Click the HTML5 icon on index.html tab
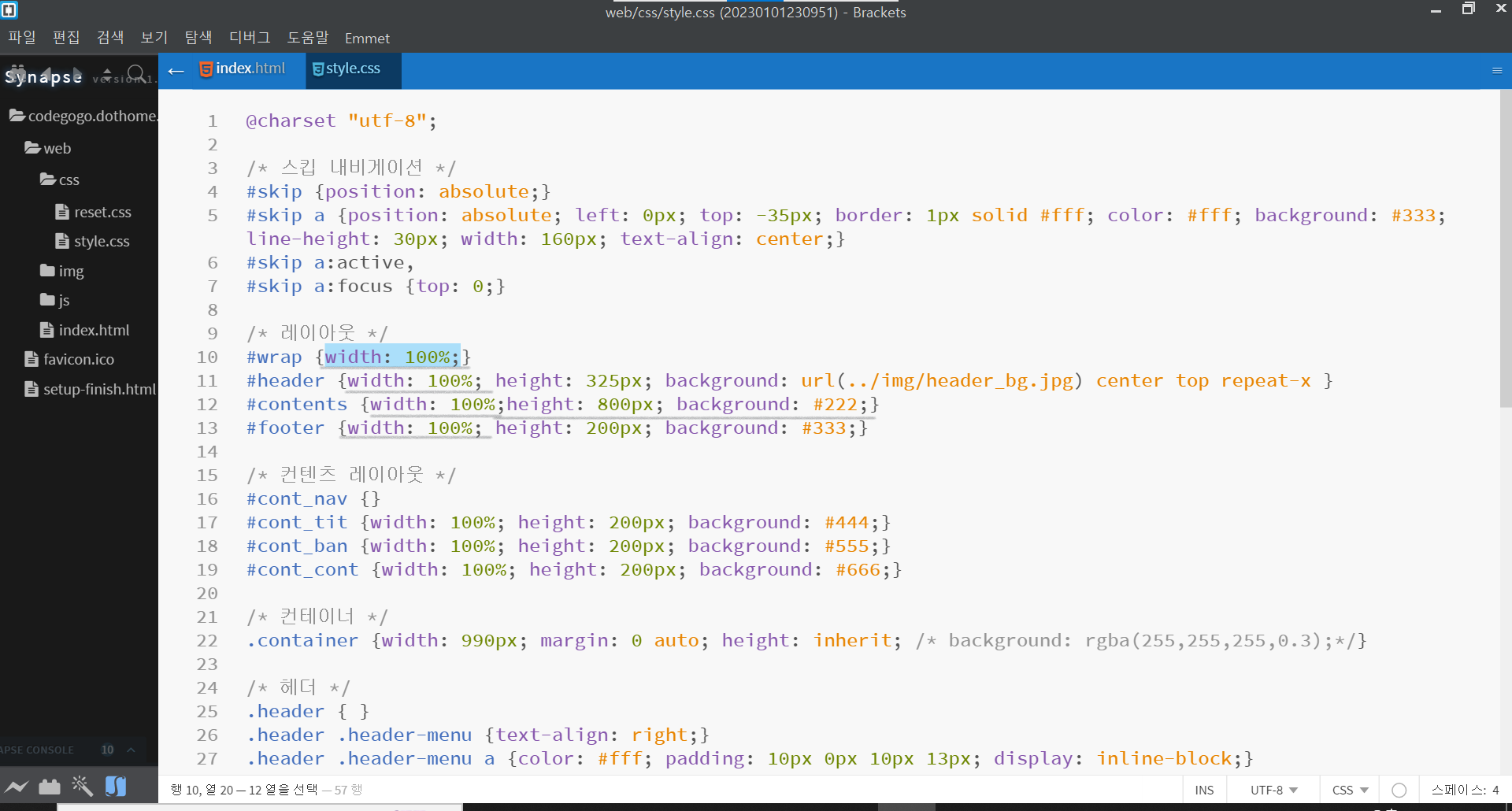 206,69
